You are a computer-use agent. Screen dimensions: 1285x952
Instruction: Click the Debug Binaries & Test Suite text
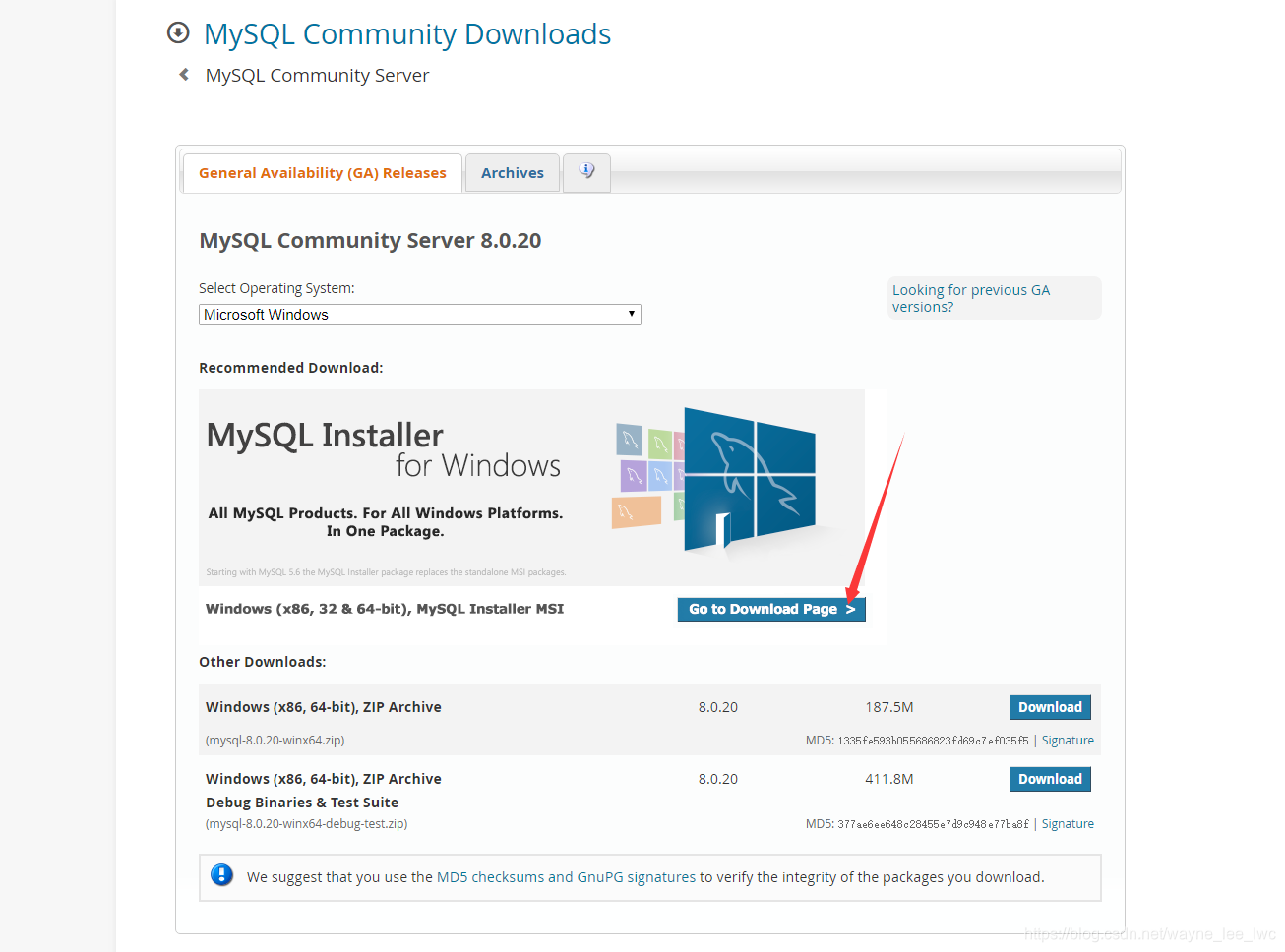pyautogui.click(x=302, y=803)
